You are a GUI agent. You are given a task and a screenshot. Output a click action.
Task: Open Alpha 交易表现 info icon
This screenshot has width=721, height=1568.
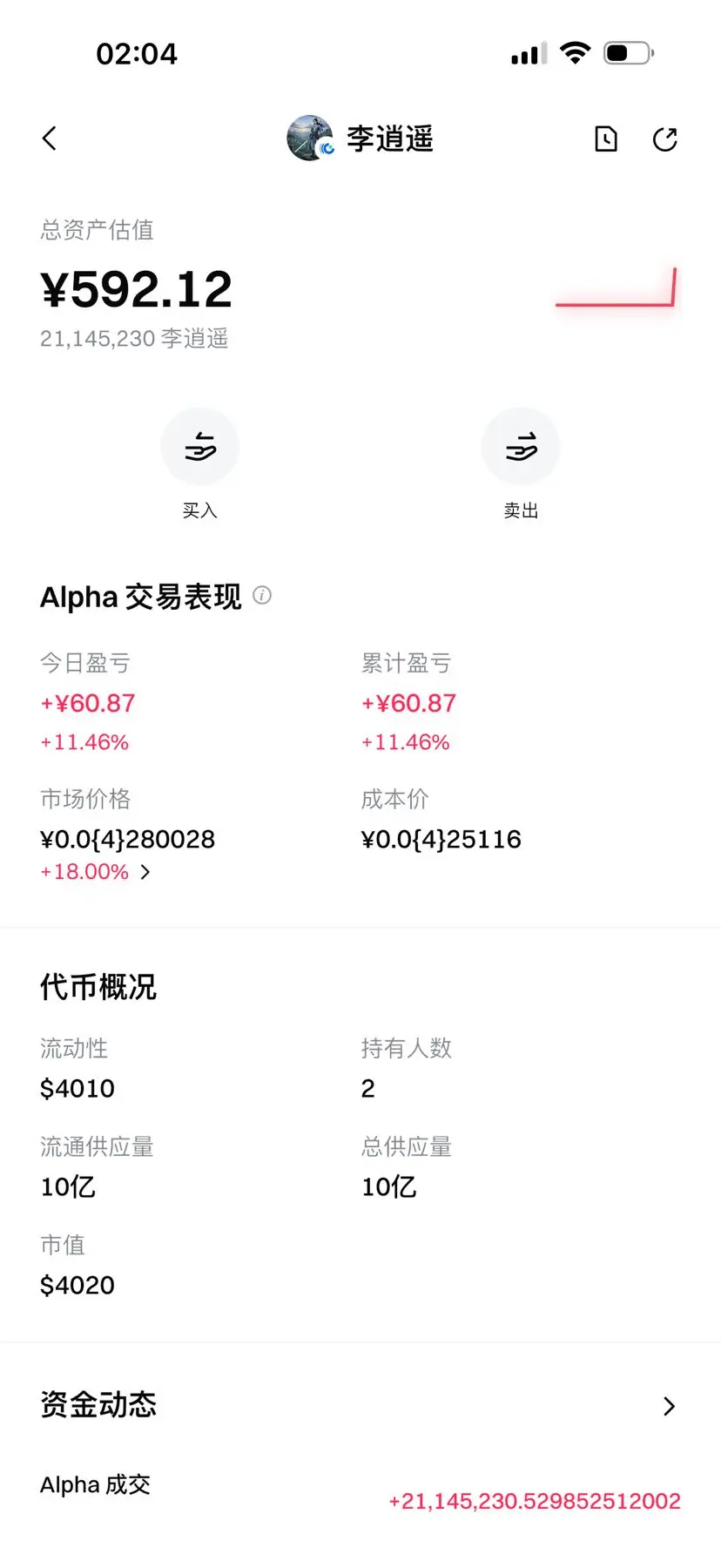(262, 595)
